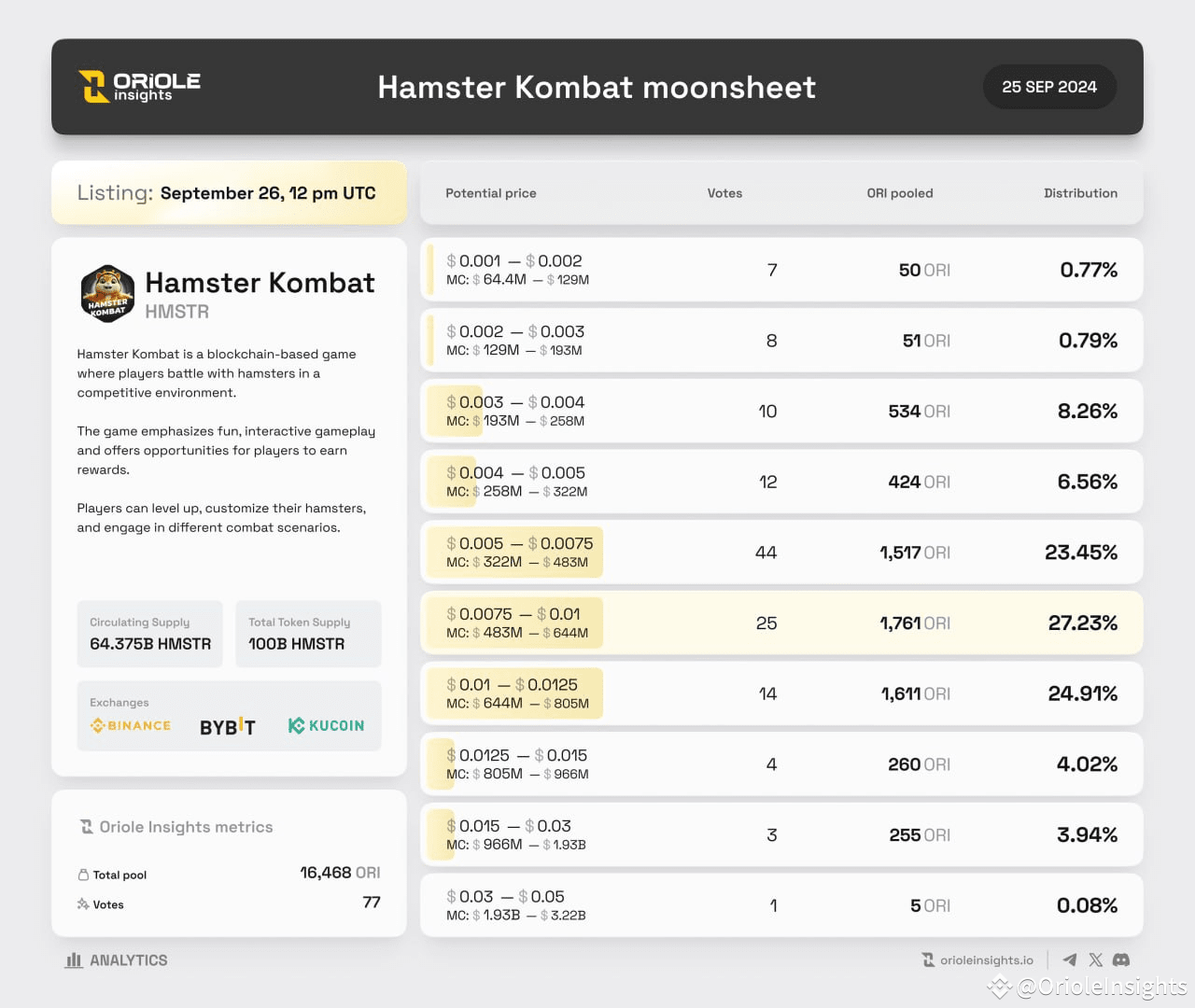Viewport: 1195px width, 1008px height.
Task: Click the Hamster Kombat hamster logo
Action: [x=107, y=294]
